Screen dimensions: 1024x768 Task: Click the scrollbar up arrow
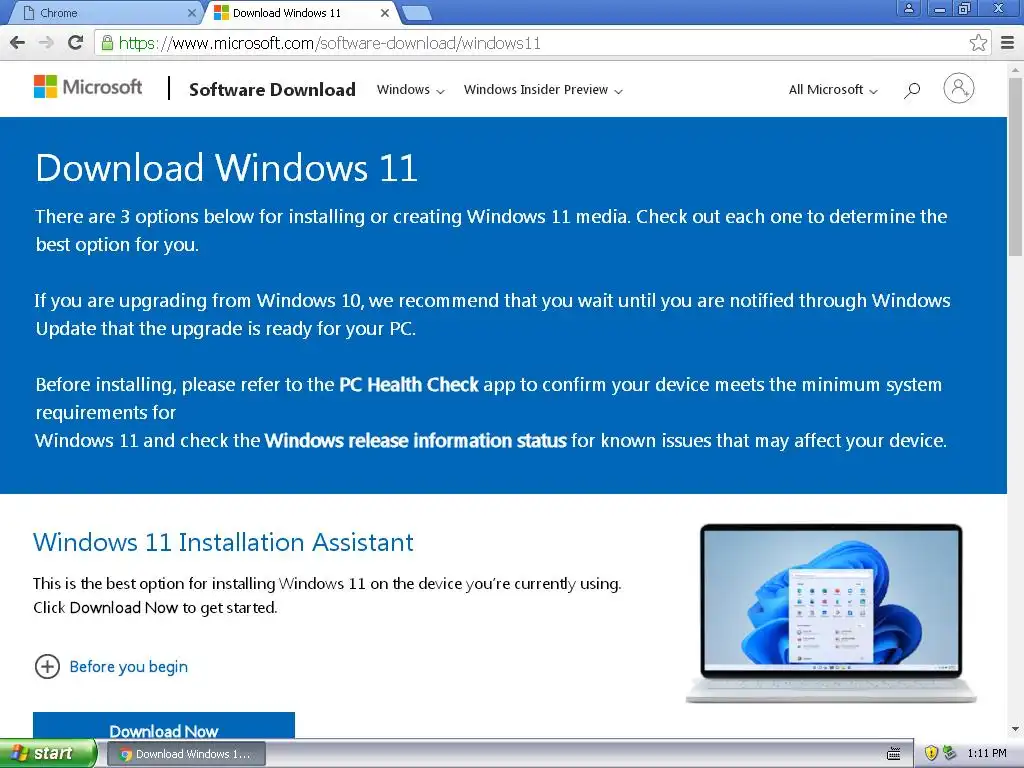point(1015,69)
